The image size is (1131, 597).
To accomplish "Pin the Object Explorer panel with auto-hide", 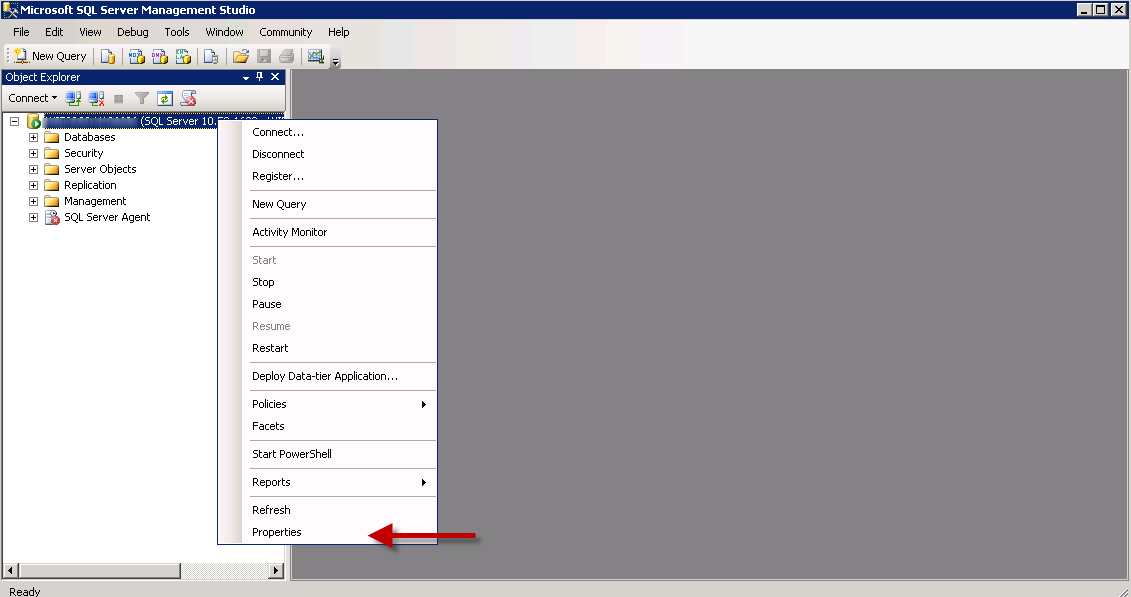I will pyautogui.click(x=260, y=77).
